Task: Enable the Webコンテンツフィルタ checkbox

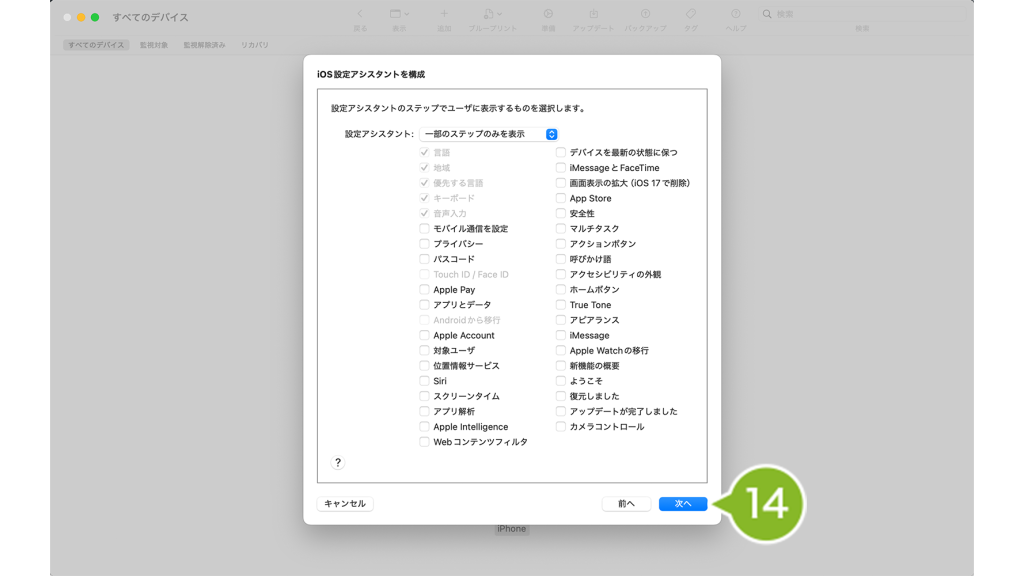Action: [x=424, y=442]
